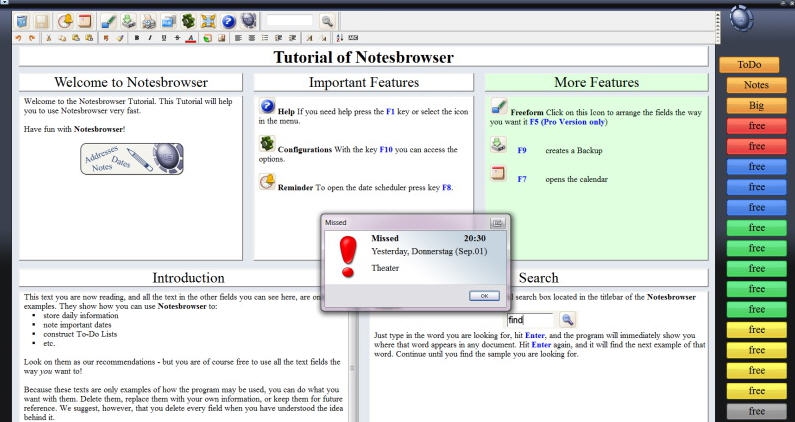Screen dimensions: 795x422
Task: Increase font size with larger A icon
Action: [x=309, y=38]
